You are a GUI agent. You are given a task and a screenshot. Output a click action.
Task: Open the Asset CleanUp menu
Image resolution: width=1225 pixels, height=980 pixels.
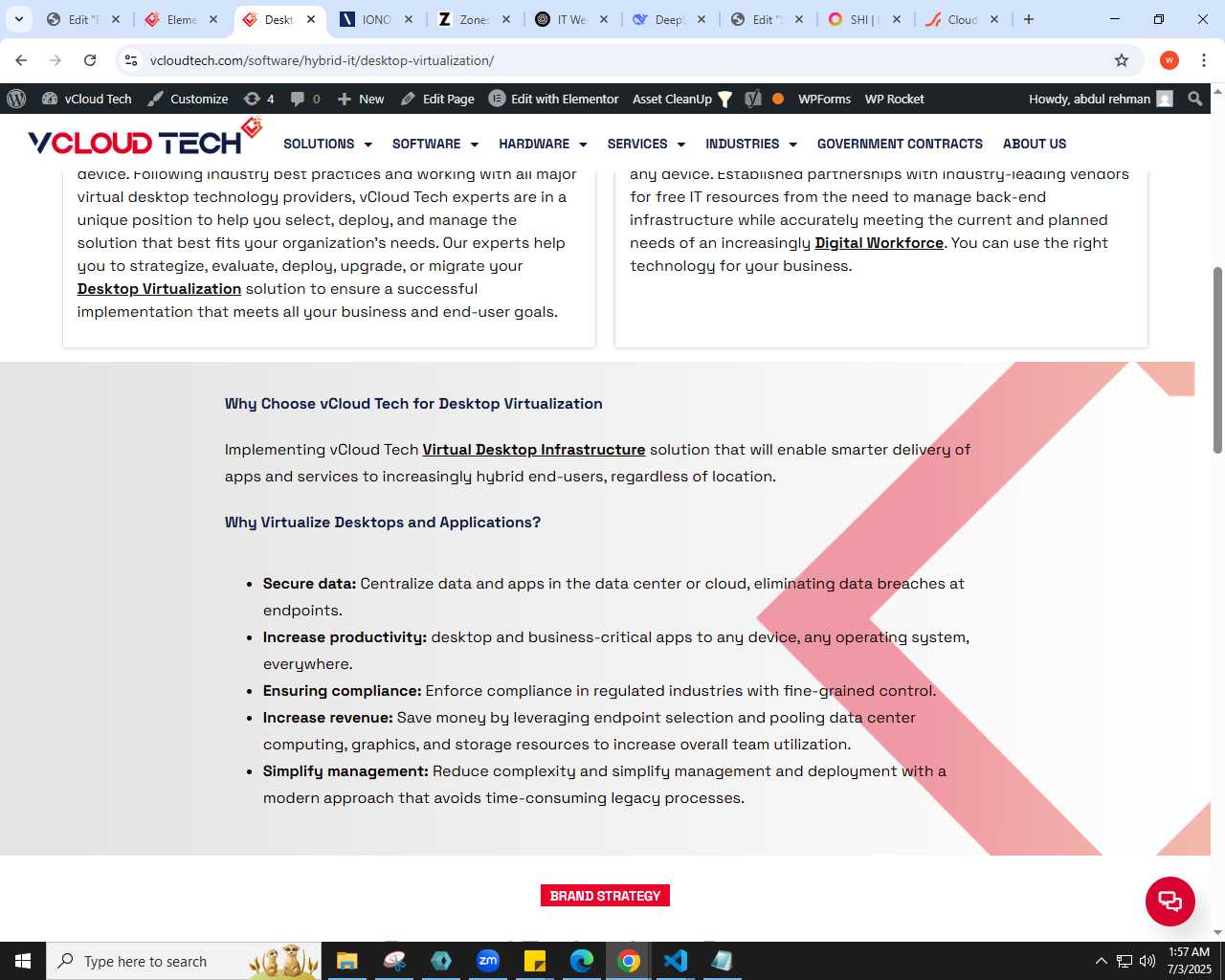coord(682,99)
